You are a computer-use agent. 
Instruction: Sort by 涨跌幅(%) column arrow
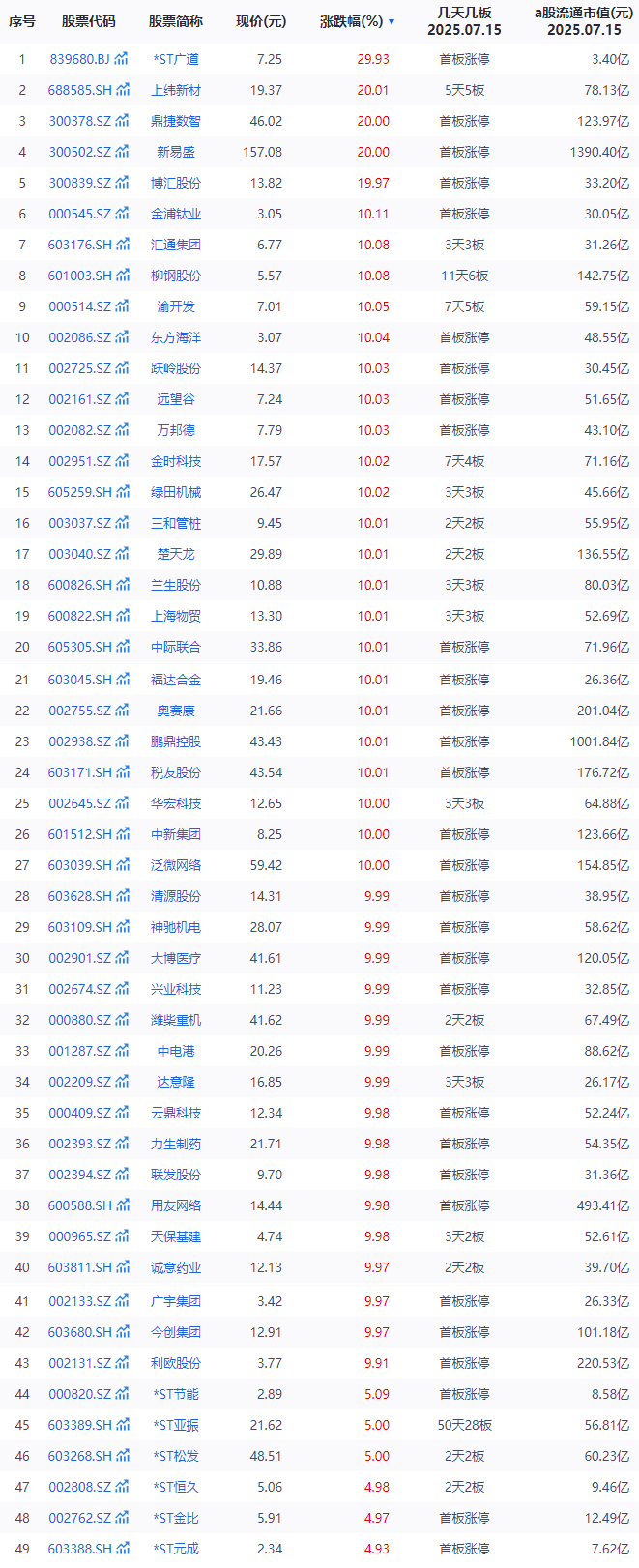tap(392, 21)
